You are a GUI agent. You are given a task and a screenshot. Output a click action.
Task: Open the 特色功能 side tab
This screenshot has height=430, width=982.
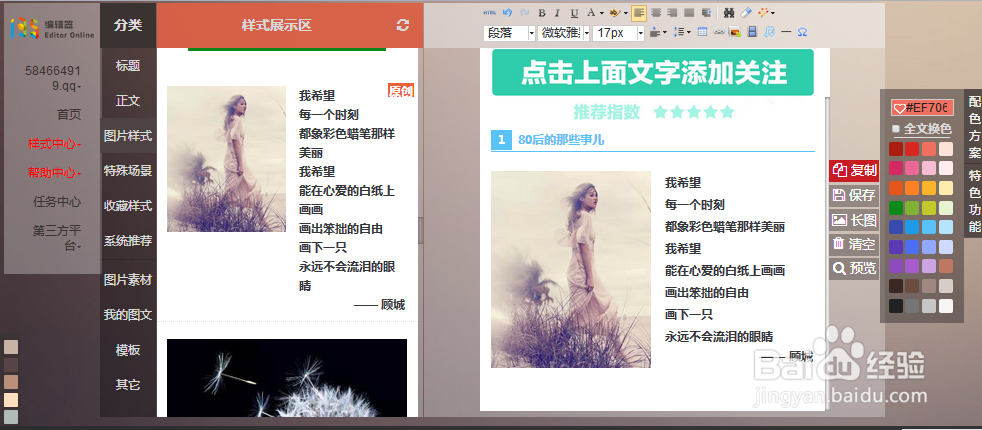[974, 200]
